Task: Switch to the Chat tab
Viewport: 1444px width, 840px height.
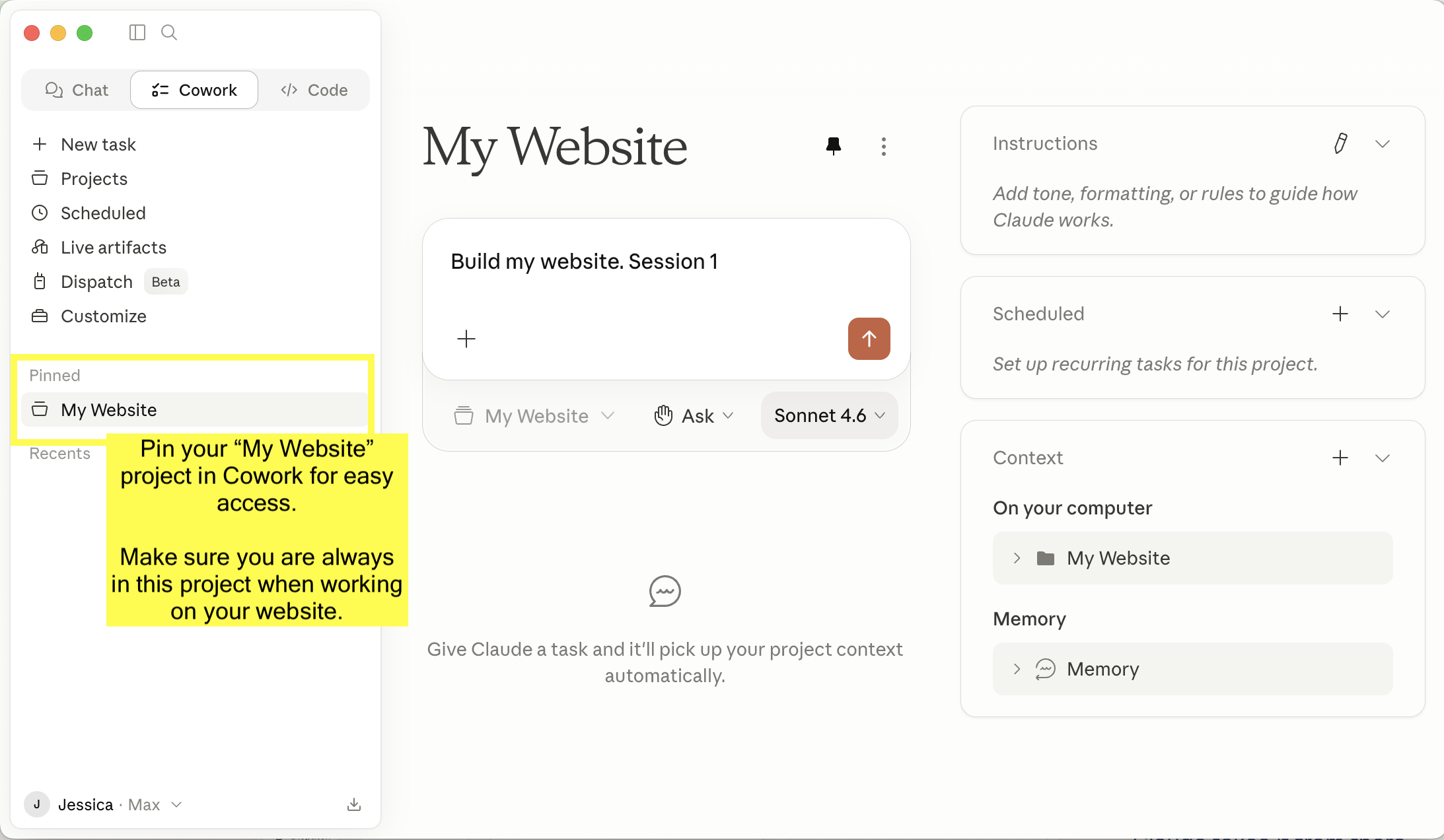Action: click(x=77, y=90)
